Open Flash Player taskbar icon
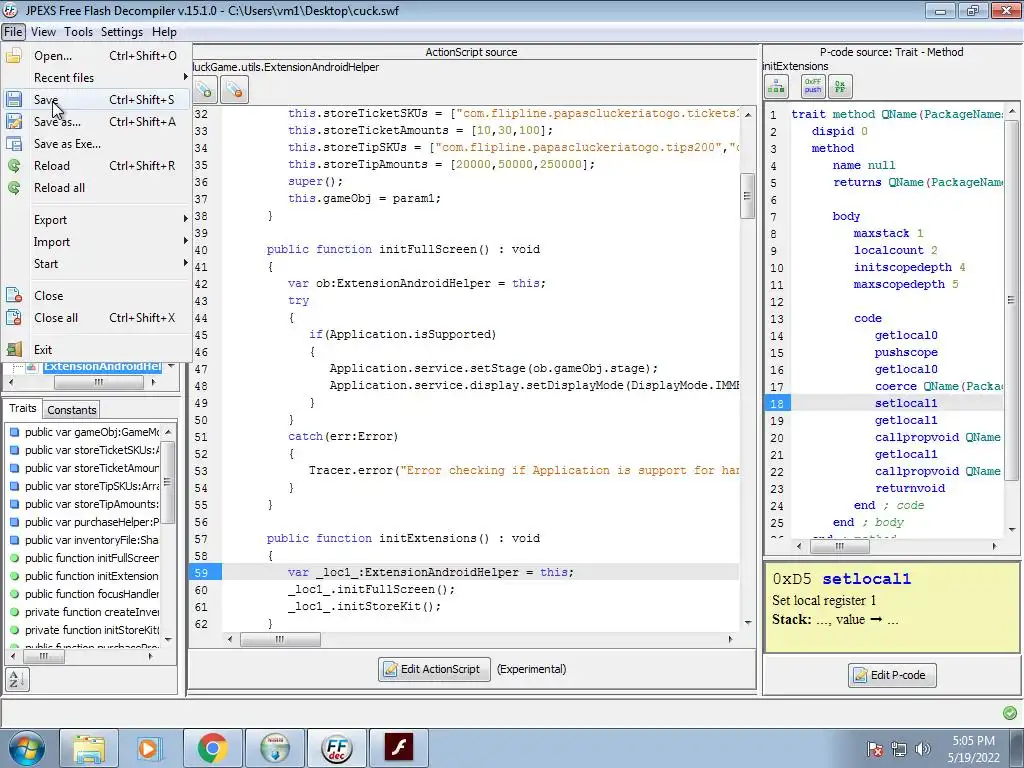 coord(398,748)
